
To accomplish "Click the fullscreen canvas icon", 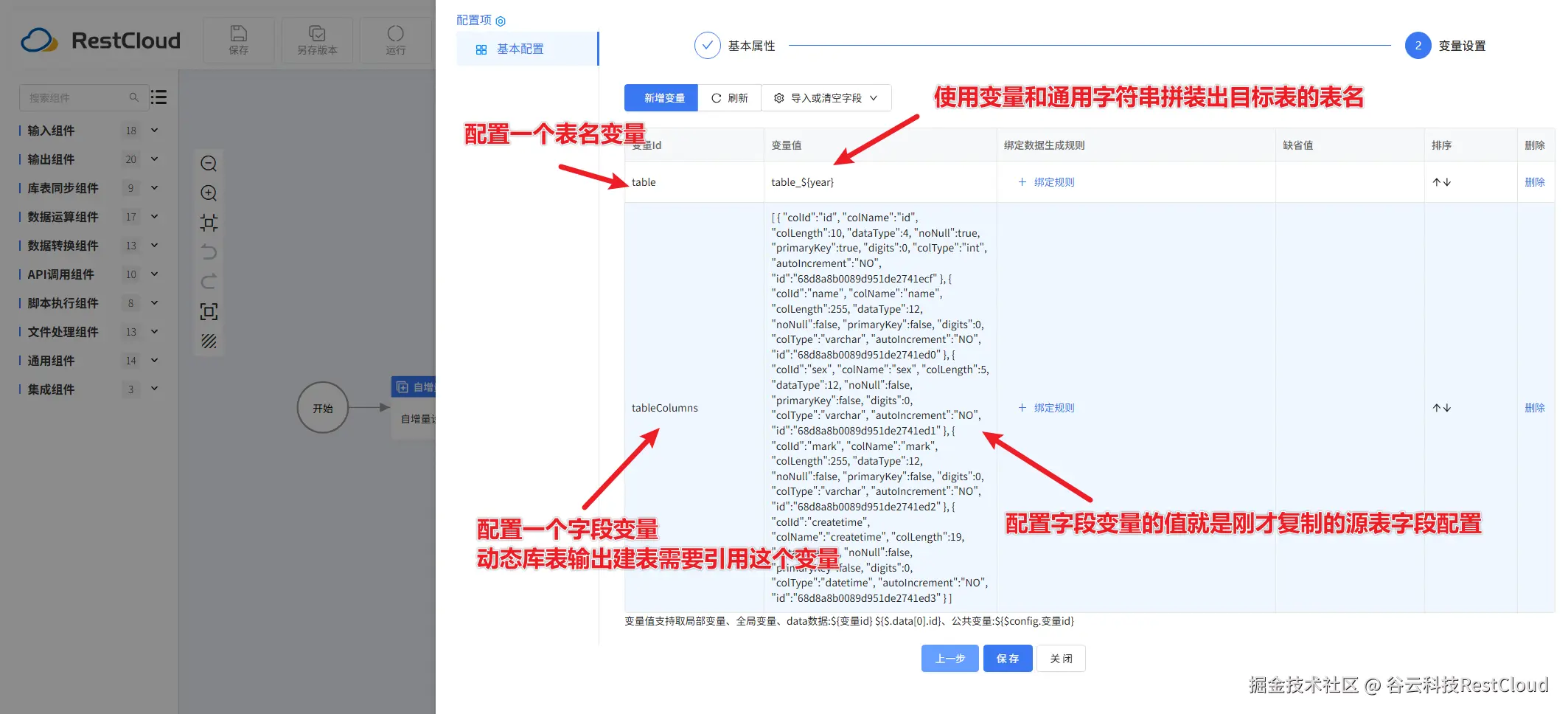I will [209, 311].
